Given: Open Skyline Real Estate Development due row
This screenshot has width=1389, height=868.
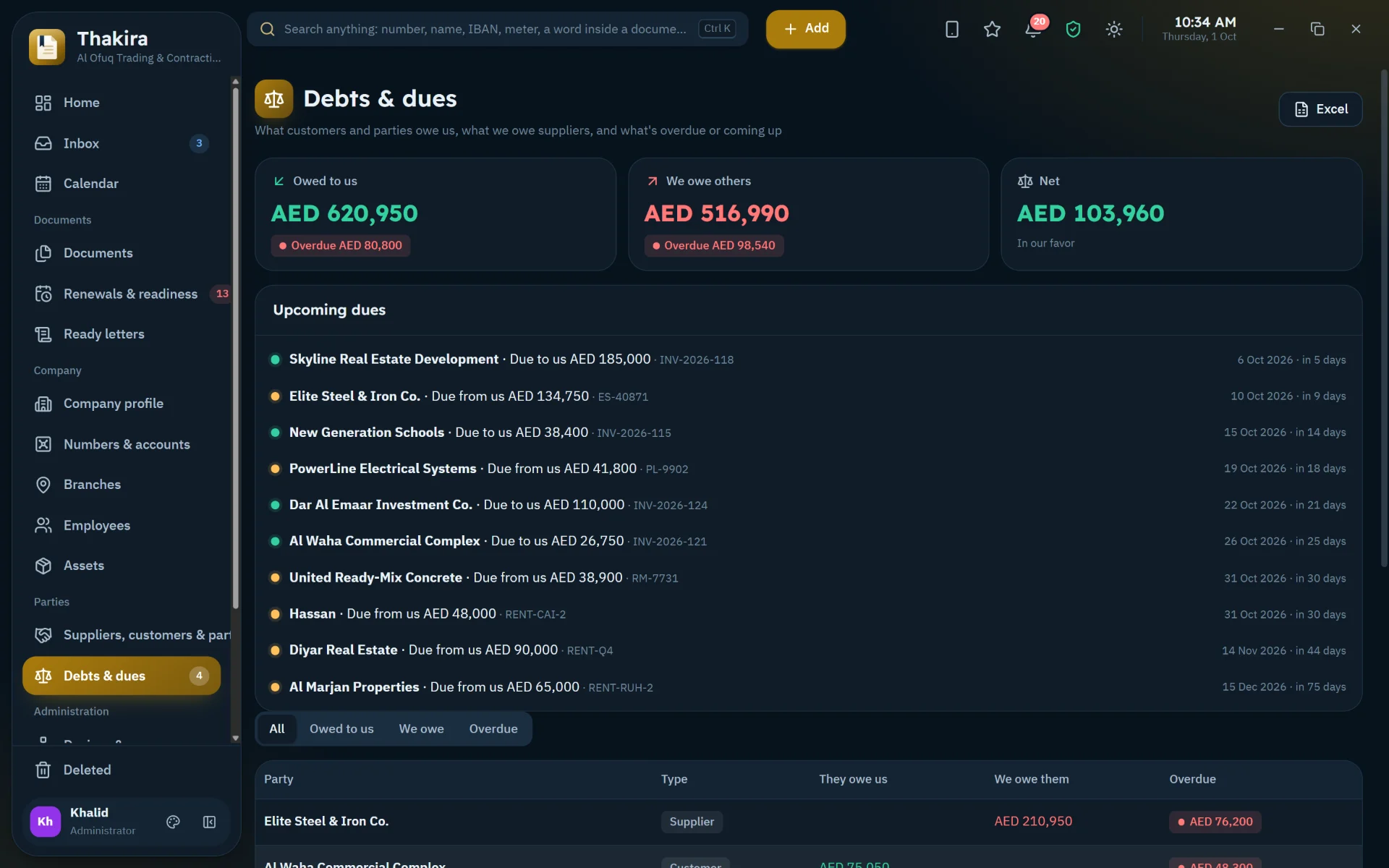Looking at the screenshot, I should [x=808, y=359].
